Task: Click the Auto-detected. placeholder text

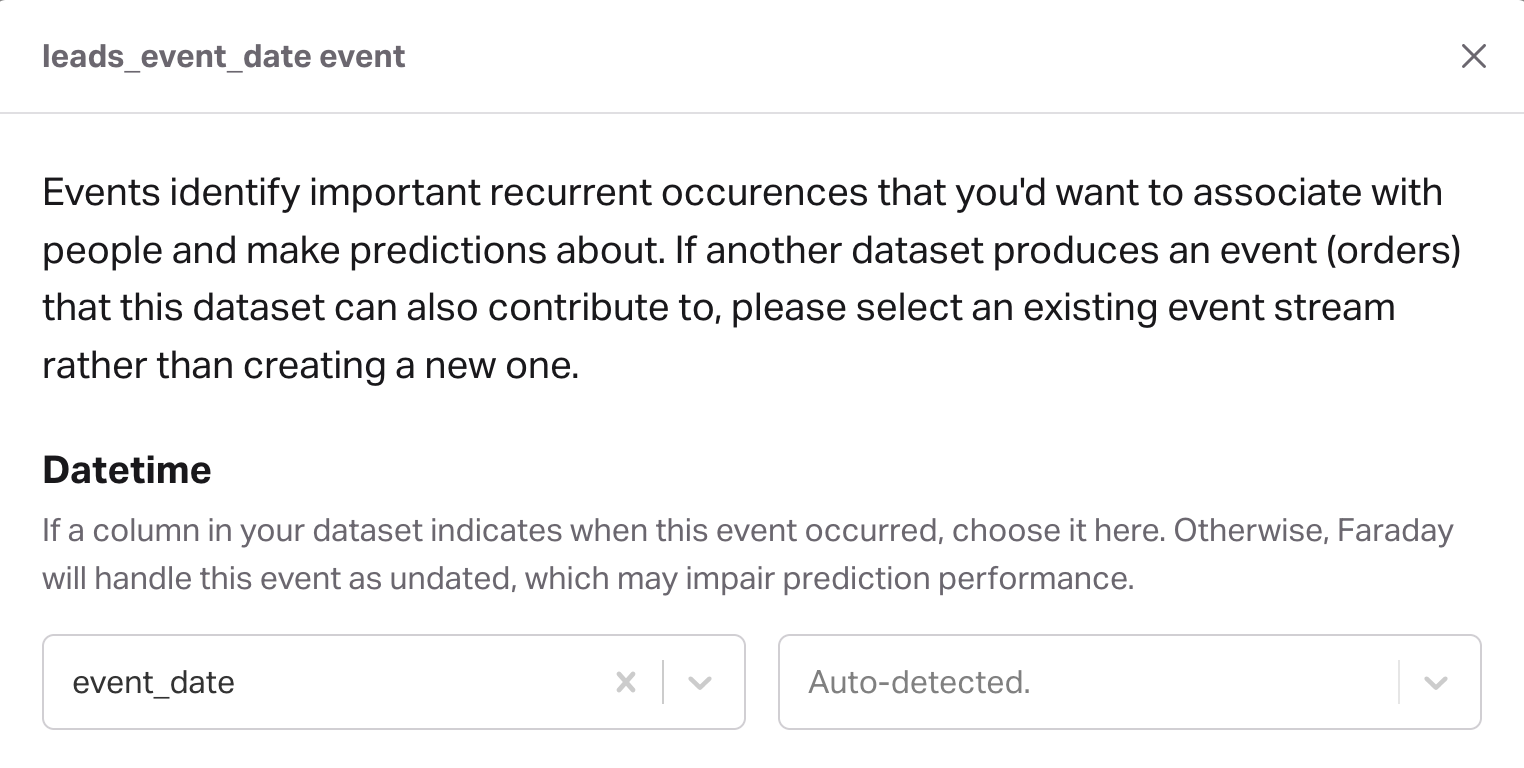Action: 919,682
